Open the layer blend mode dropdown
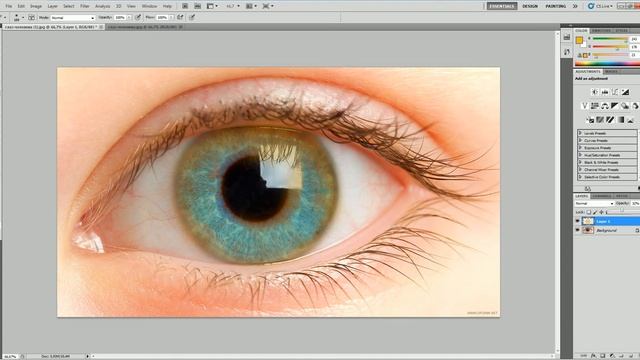 coord(594,203)
